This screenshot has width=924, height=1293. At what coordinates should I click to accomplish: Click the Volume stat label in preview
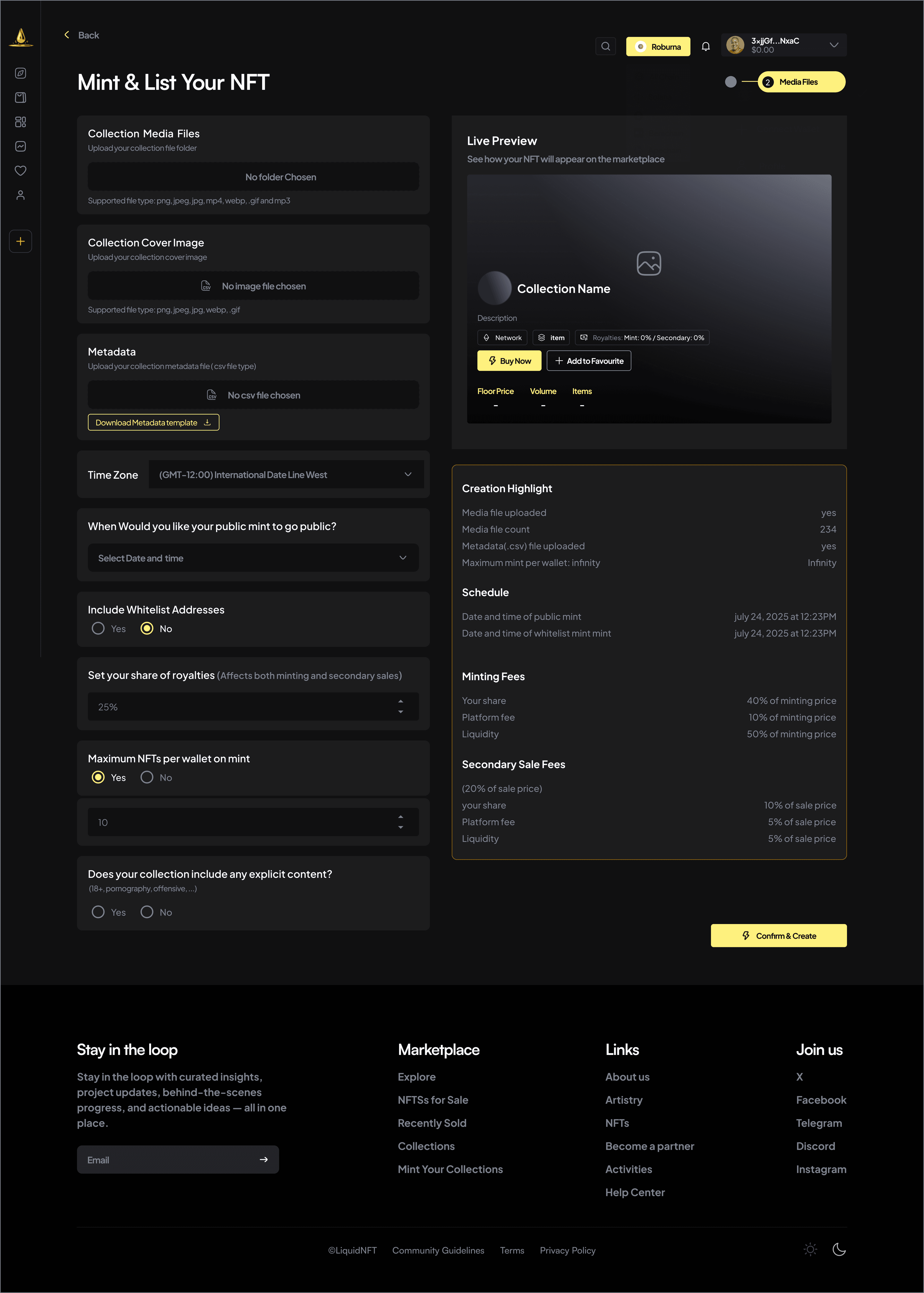click(x=543, y=391)
